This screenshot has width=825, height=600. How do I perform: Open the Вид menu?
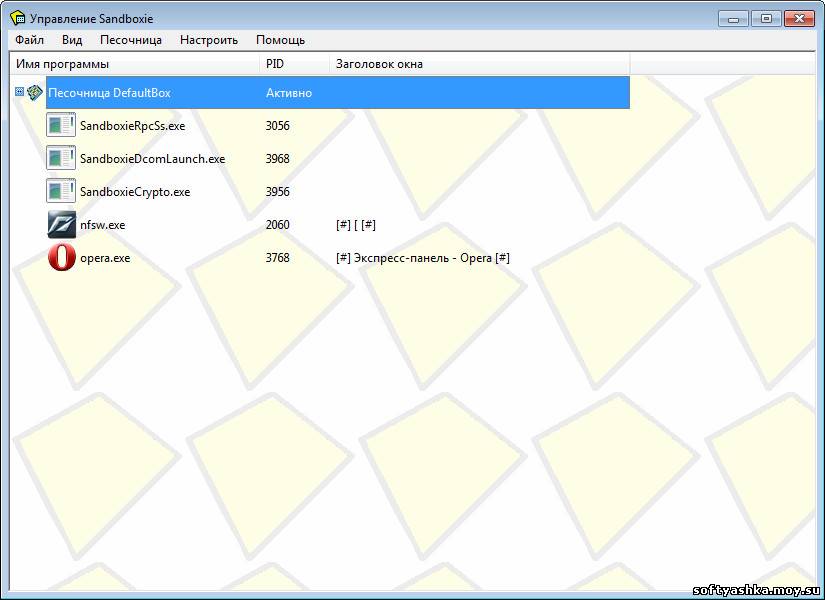[x=72, y=40]
